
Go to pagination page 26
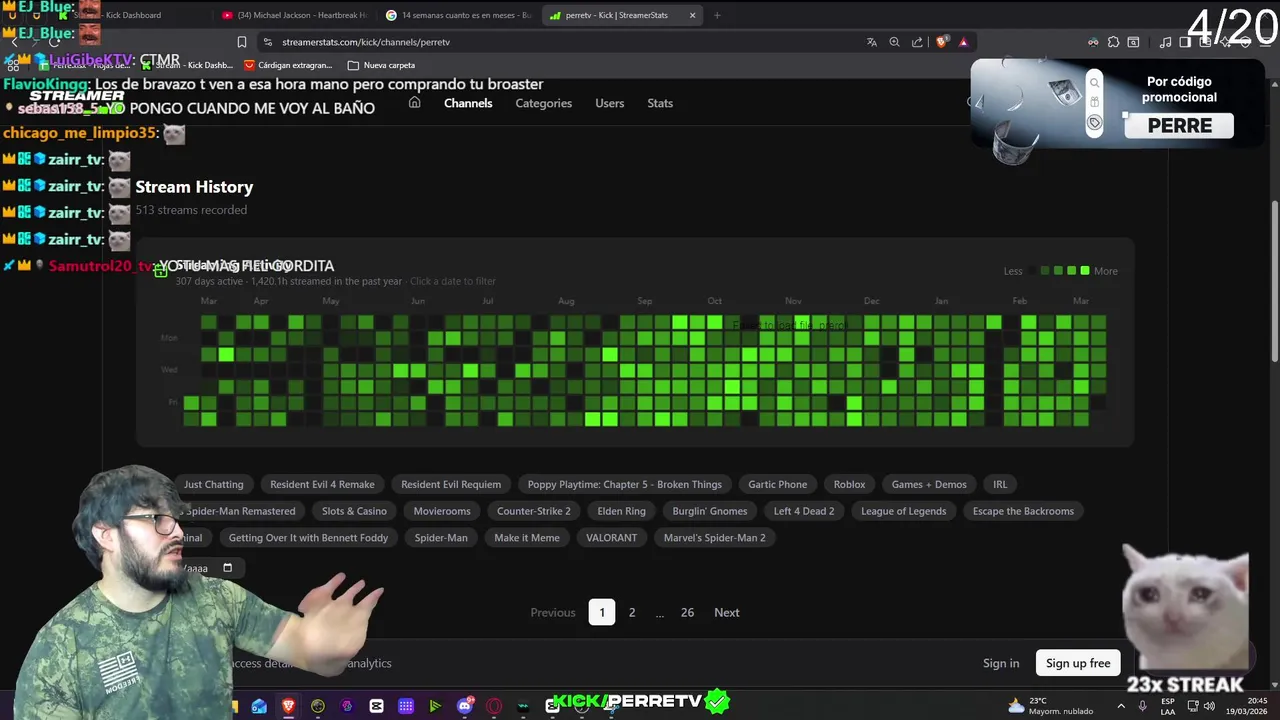687,612
